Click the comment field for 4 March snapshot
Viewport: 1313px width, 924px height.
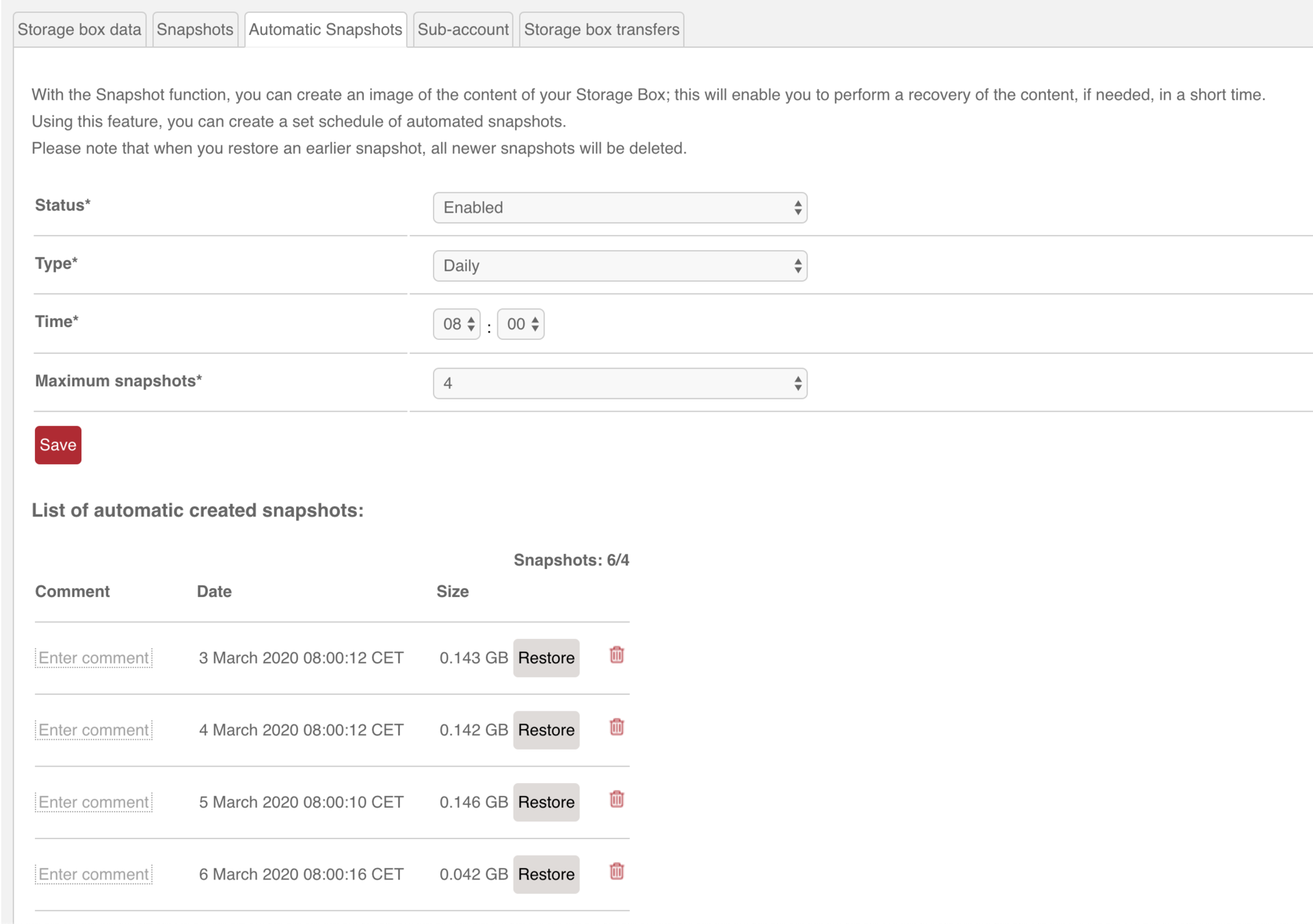click(93, 729)
